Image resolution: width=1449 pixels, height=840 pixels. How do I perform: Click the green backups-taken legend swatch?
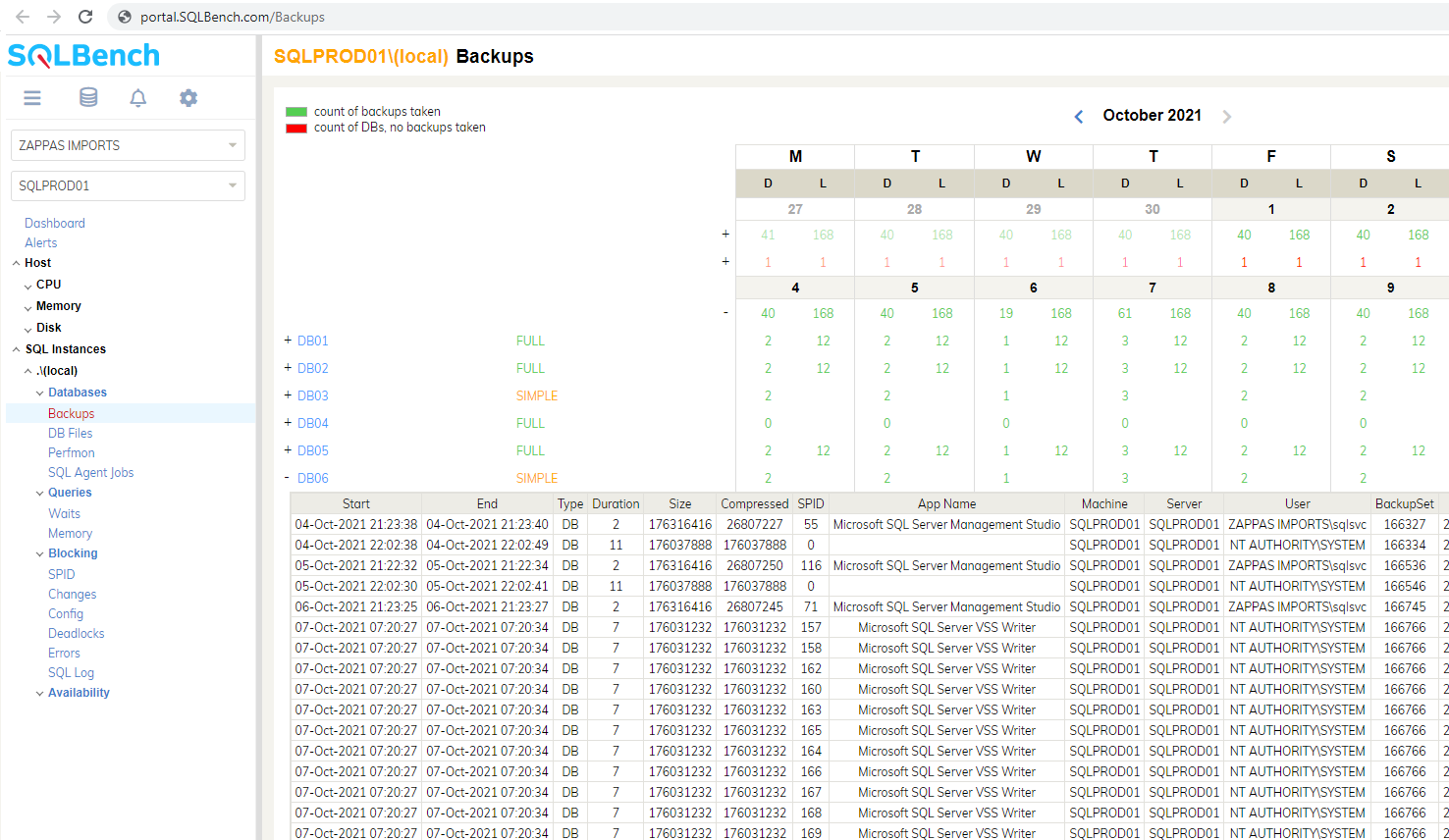point(296,112)
